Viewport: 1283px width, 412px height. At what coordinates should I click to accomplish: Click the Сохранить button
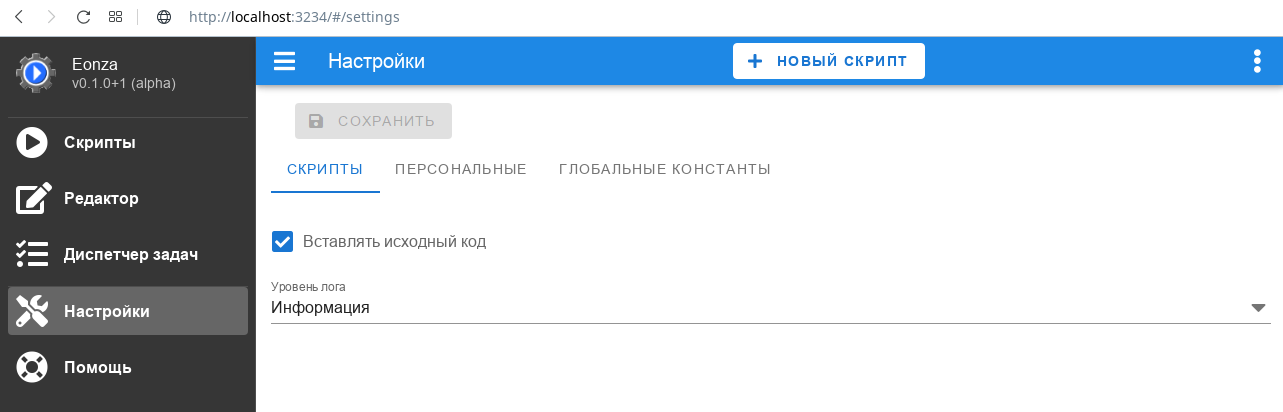click(x=373, y=121)
